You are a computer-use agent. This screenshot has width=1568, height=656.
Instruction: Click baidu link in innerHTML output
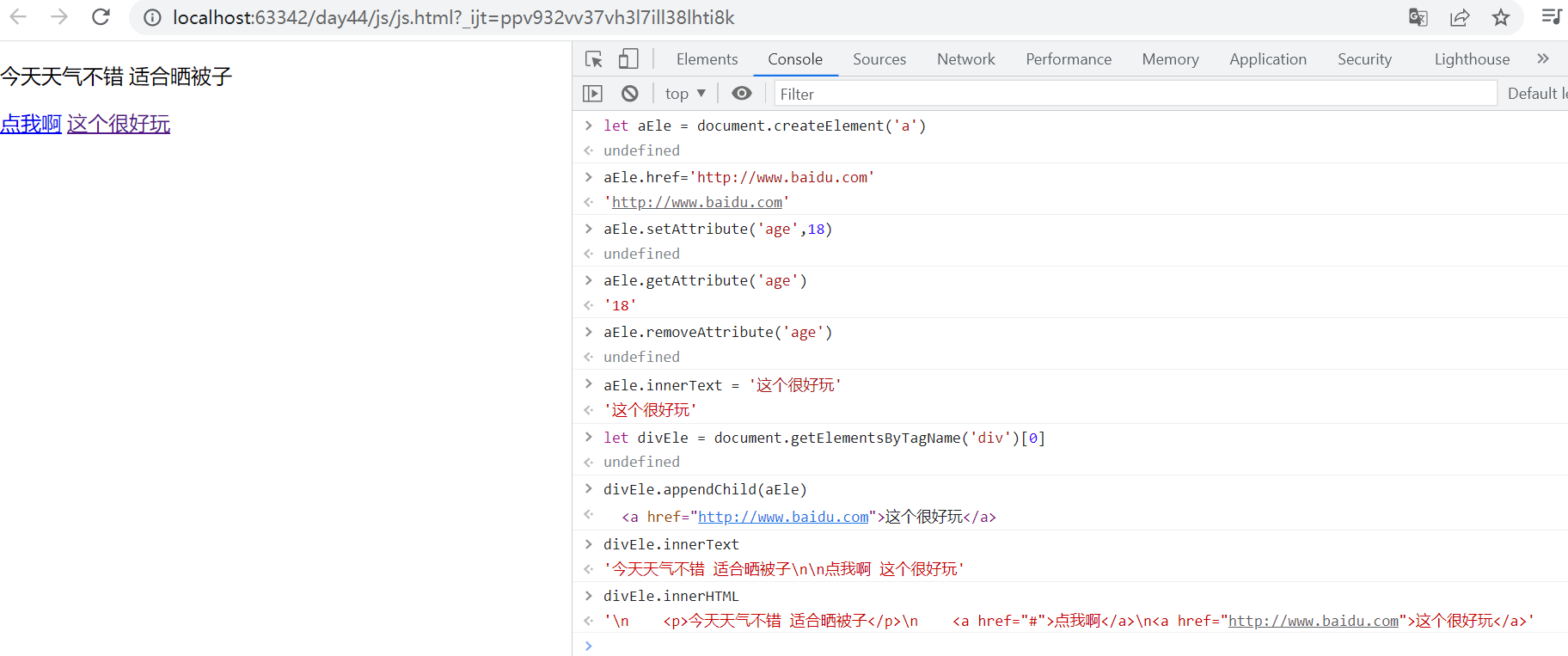point(1314,621)
